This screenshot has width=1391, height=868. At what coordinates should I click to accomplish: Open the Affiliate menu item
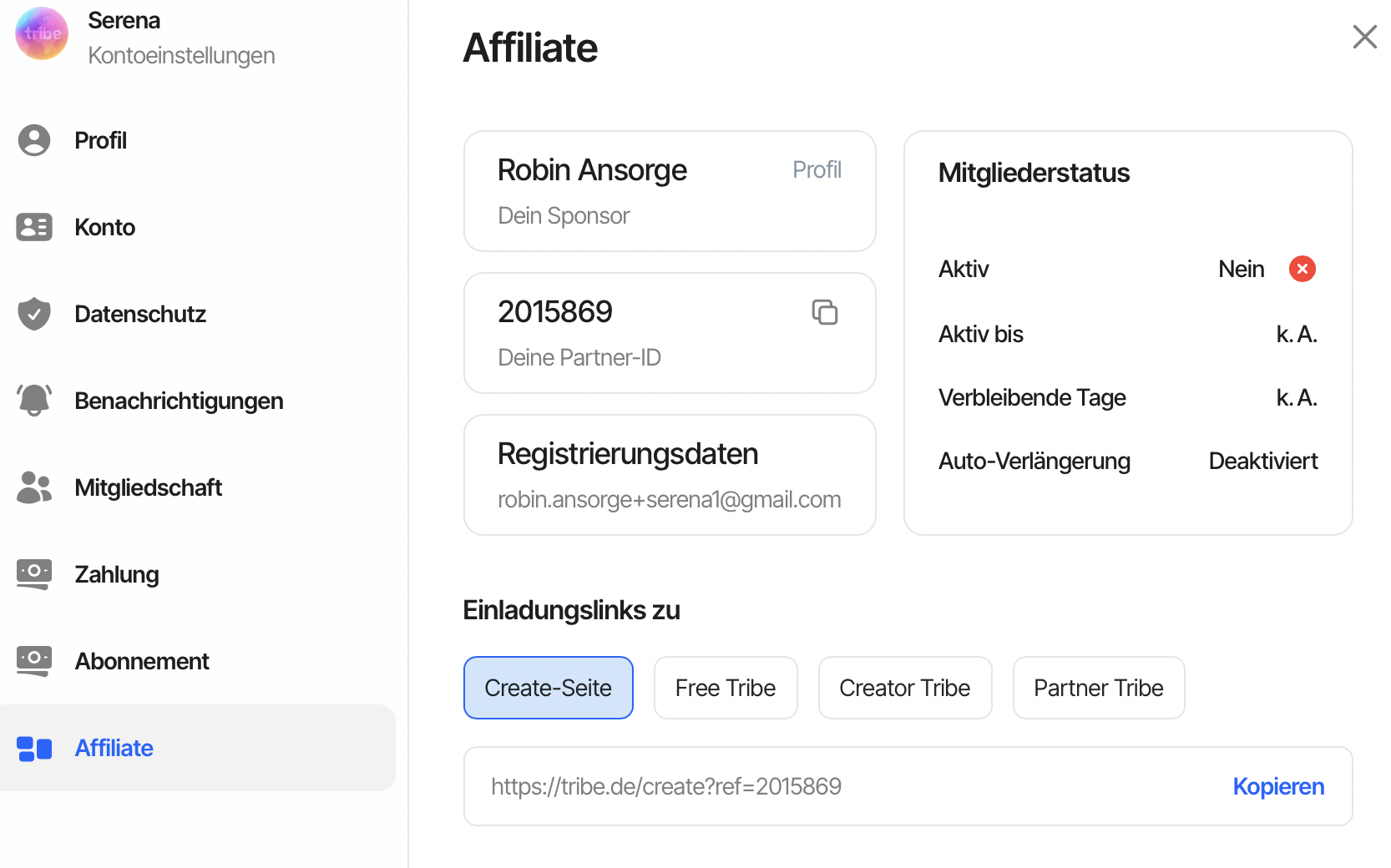tap(114, 748)
